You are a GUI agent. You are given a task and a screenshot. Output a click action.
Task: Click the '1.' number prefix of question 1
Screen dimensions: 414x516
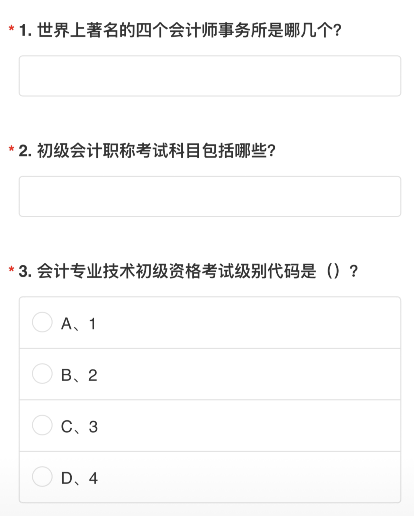coord(25,31)
